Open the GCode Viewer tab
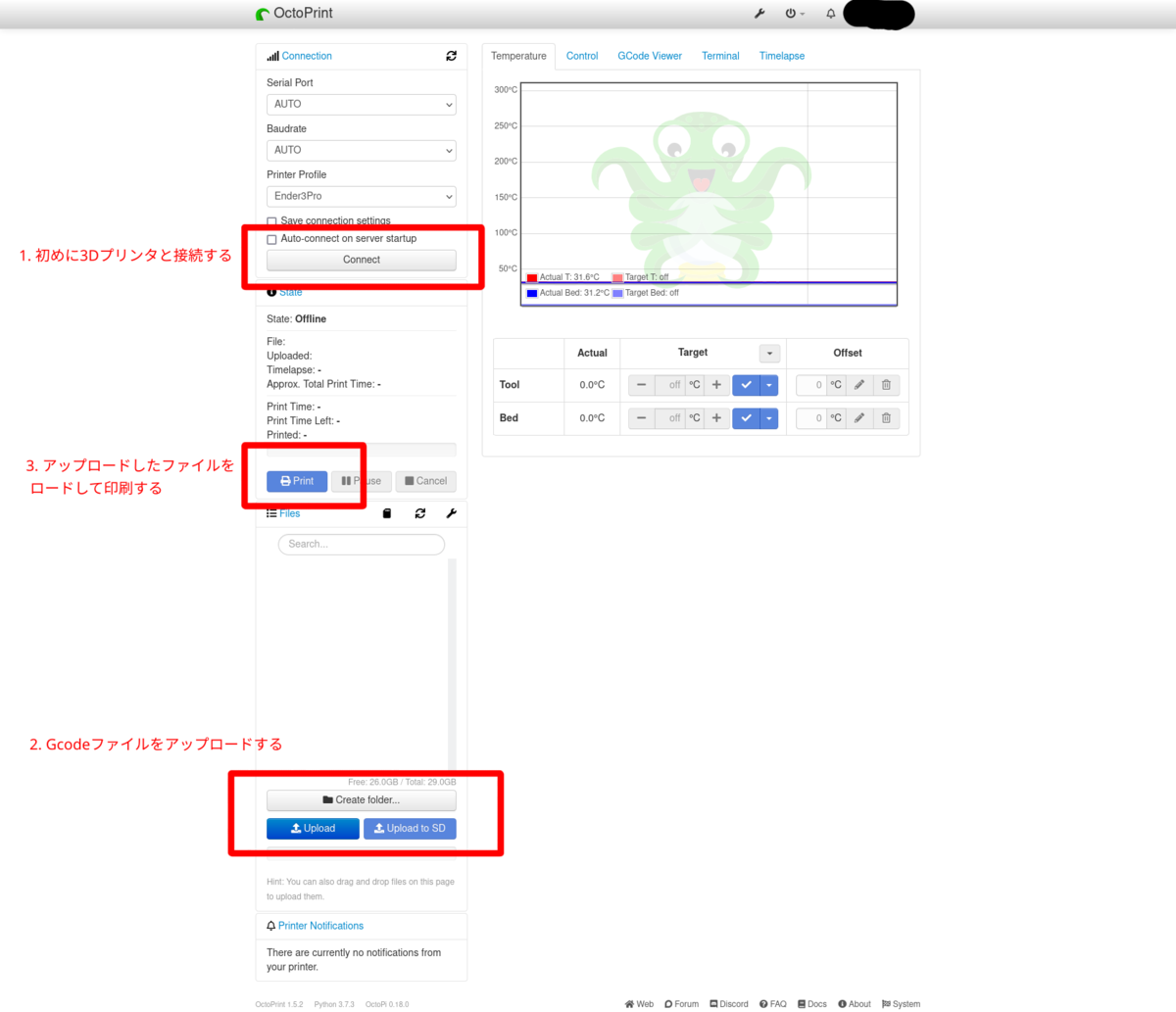This screenshot has width=1176, height=1012. coord(650,56)
